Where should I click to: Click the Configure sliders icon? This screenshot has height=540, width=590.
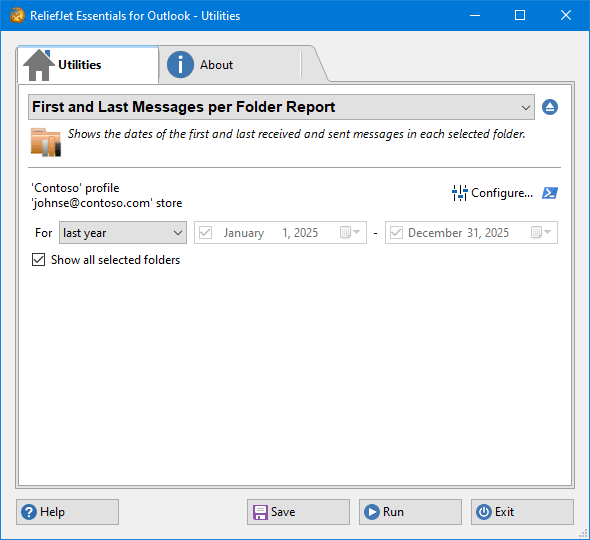coord(459,193)
